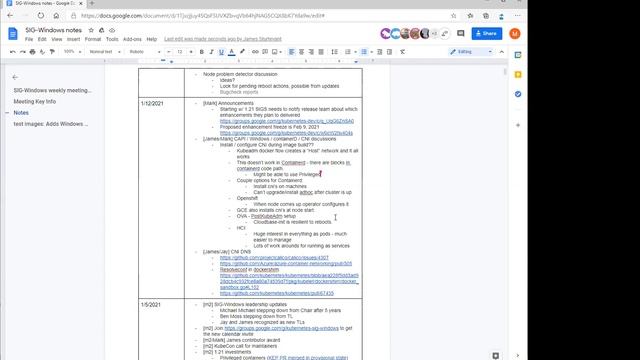Viewport: 640px width, 360px height.
Task: Insert a link from the toolbar
Action: pos(255,52)
